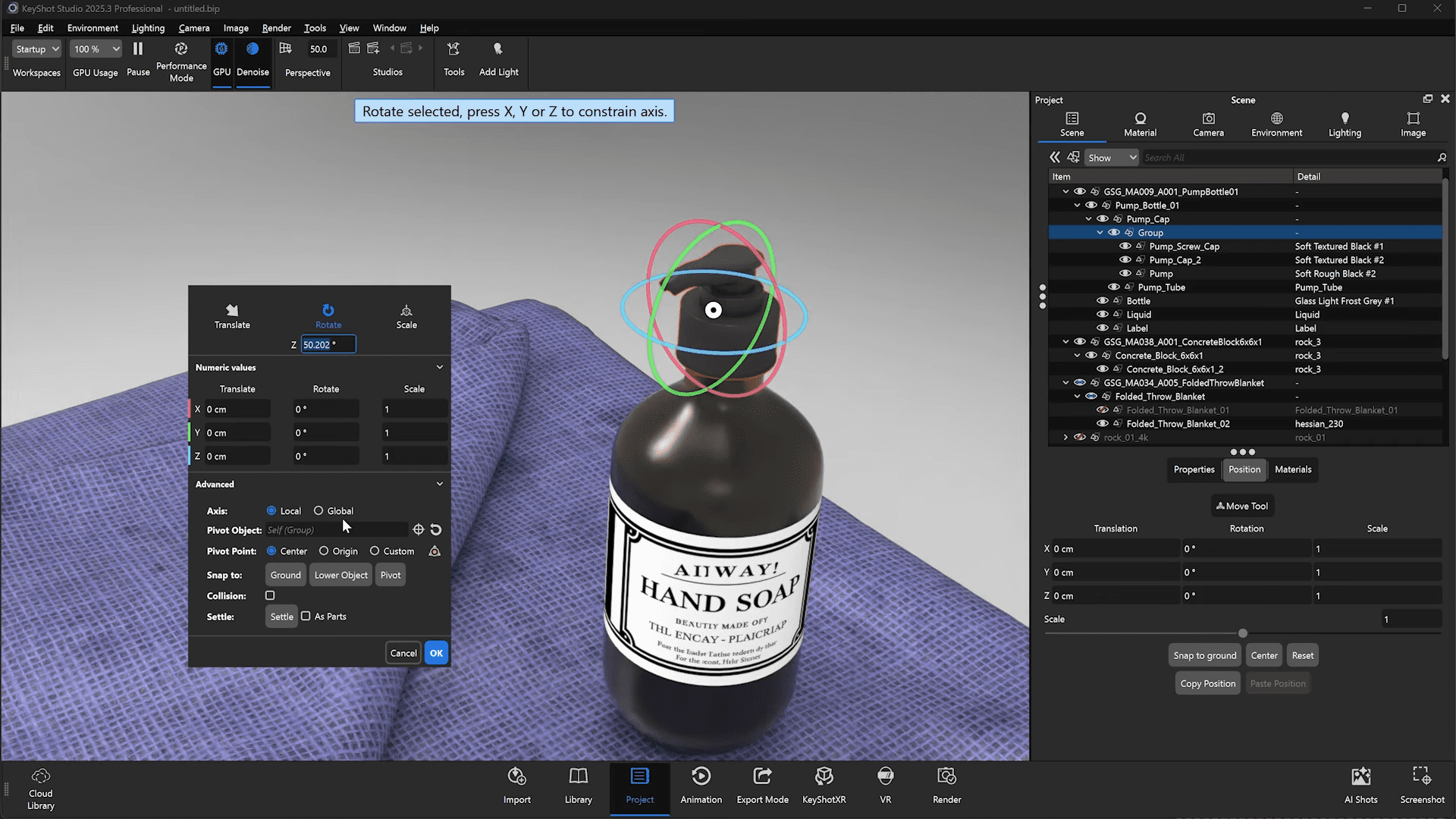1456x819 pixels.
Task: Confirm changes with the OK button
Action: [x=436, y=652]
